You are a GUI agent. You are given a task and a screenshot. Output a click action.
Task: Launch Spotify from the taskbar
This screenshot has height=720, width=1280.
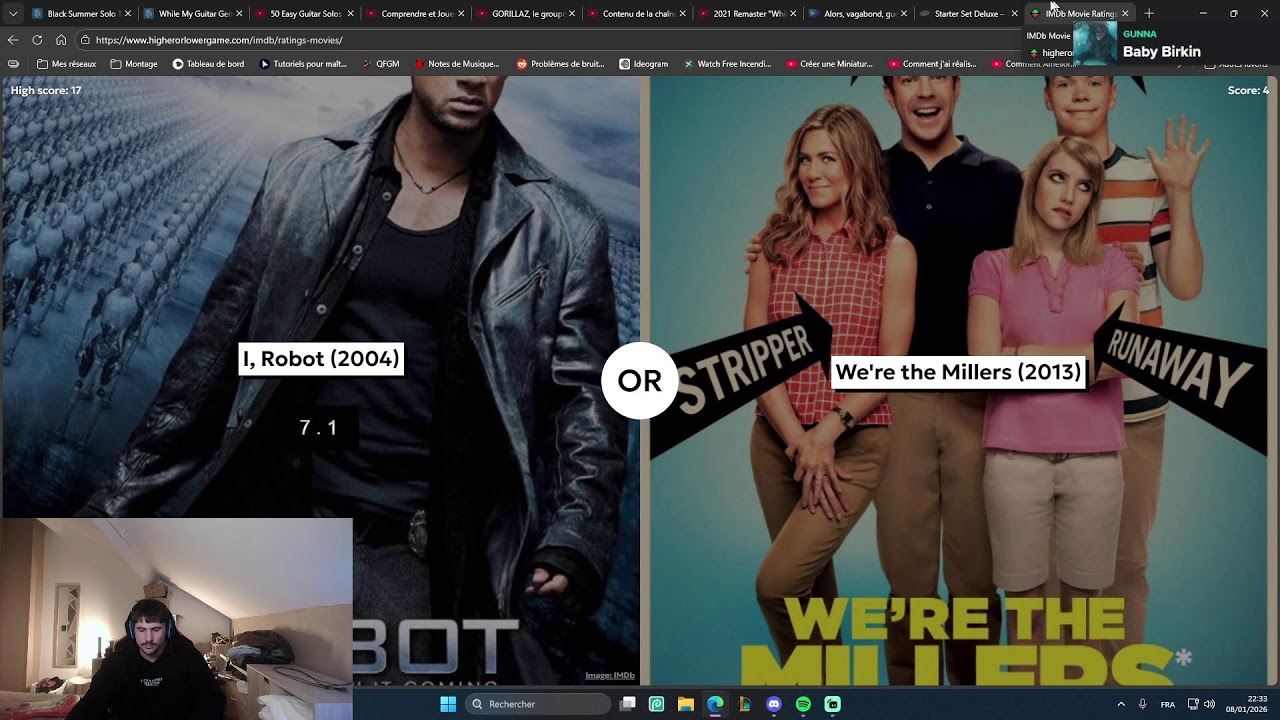(803, 704)
